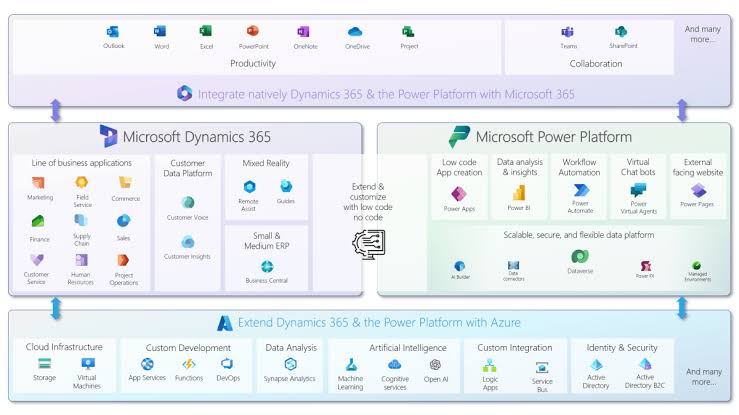This screenshot has width=739, height=415.
Task: Open the Teams icon
Action: (567, 32)
